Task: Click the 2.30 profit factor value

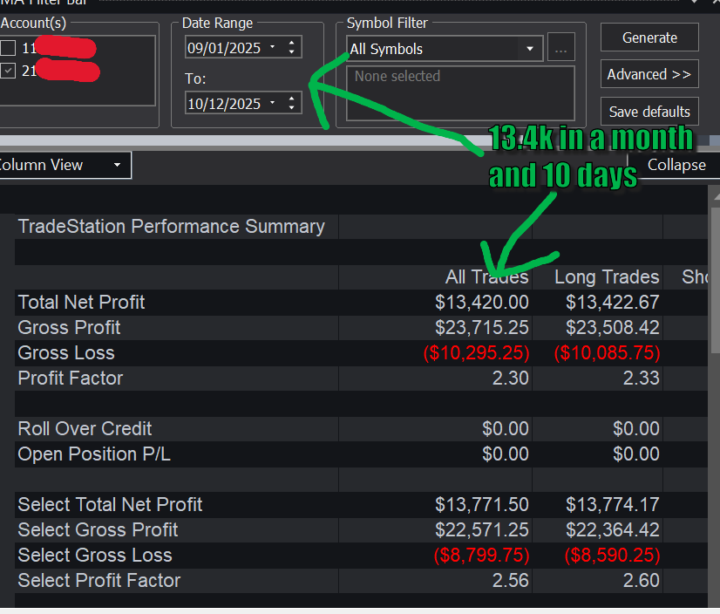Action: click(510, 378)
